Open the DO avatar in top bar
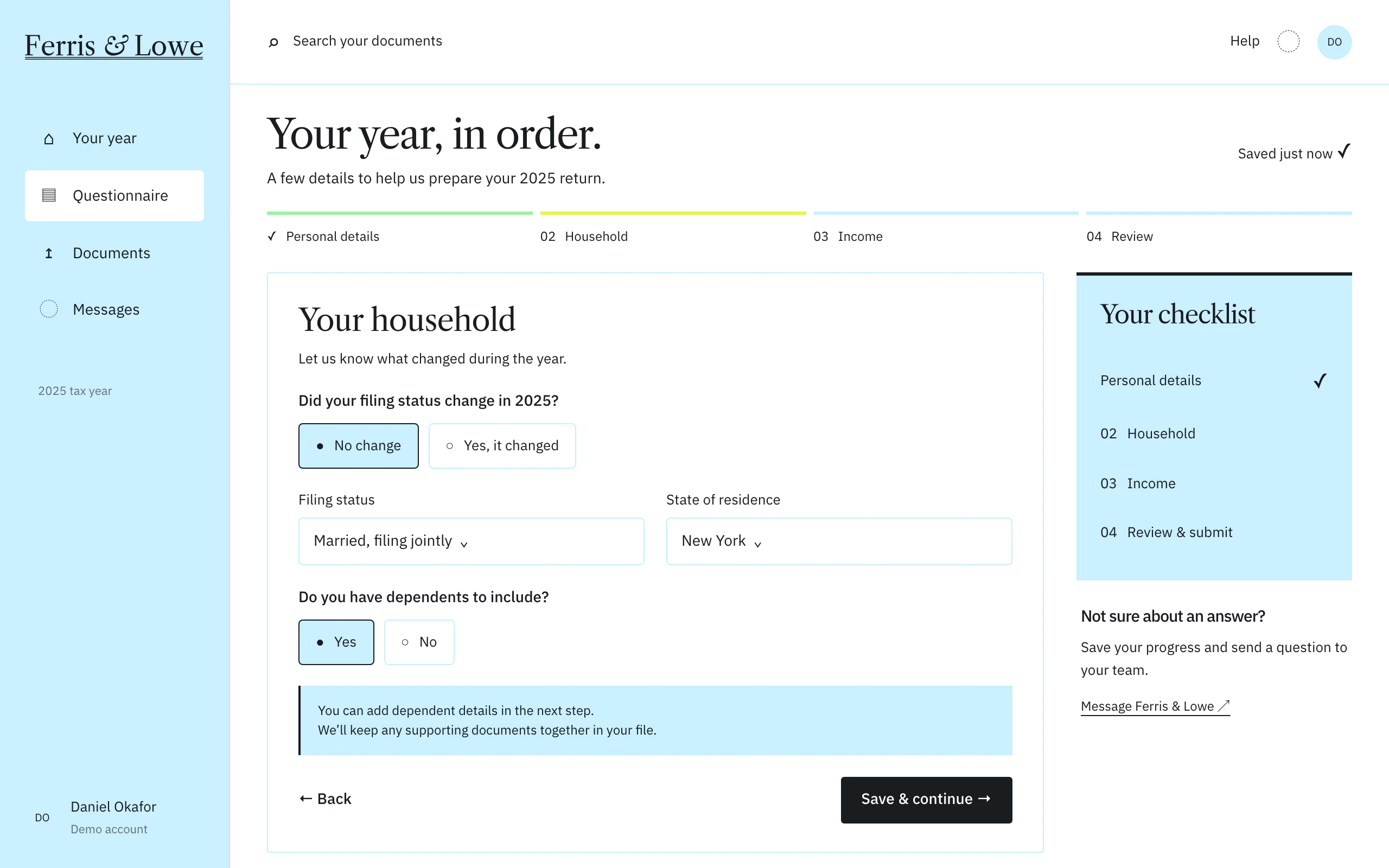1389x868 pixels. tap(1335, 42)
